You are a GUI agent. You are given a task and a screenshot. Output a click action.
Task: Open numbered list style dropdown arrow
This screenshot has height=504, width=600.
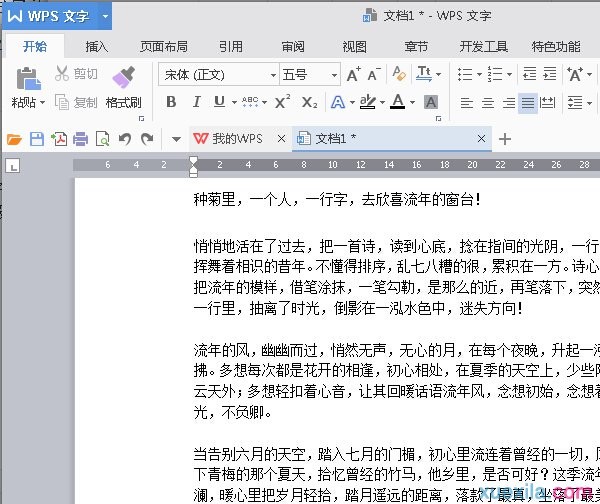509,74
